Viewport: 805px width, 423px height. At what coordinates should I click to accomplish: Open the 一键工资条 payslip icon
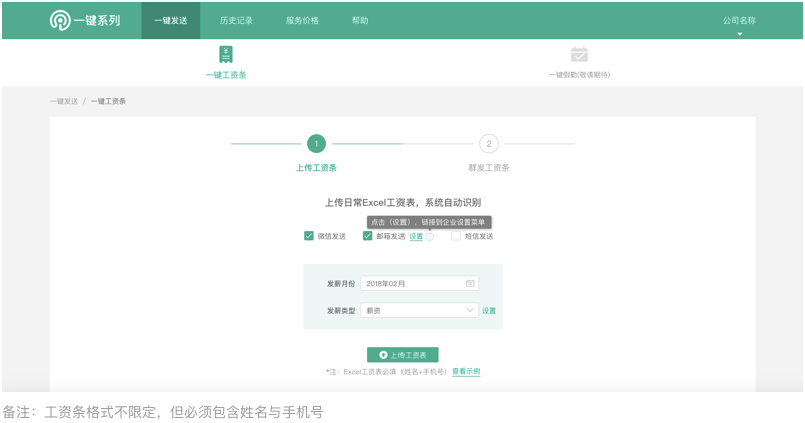tap(226, 55)
